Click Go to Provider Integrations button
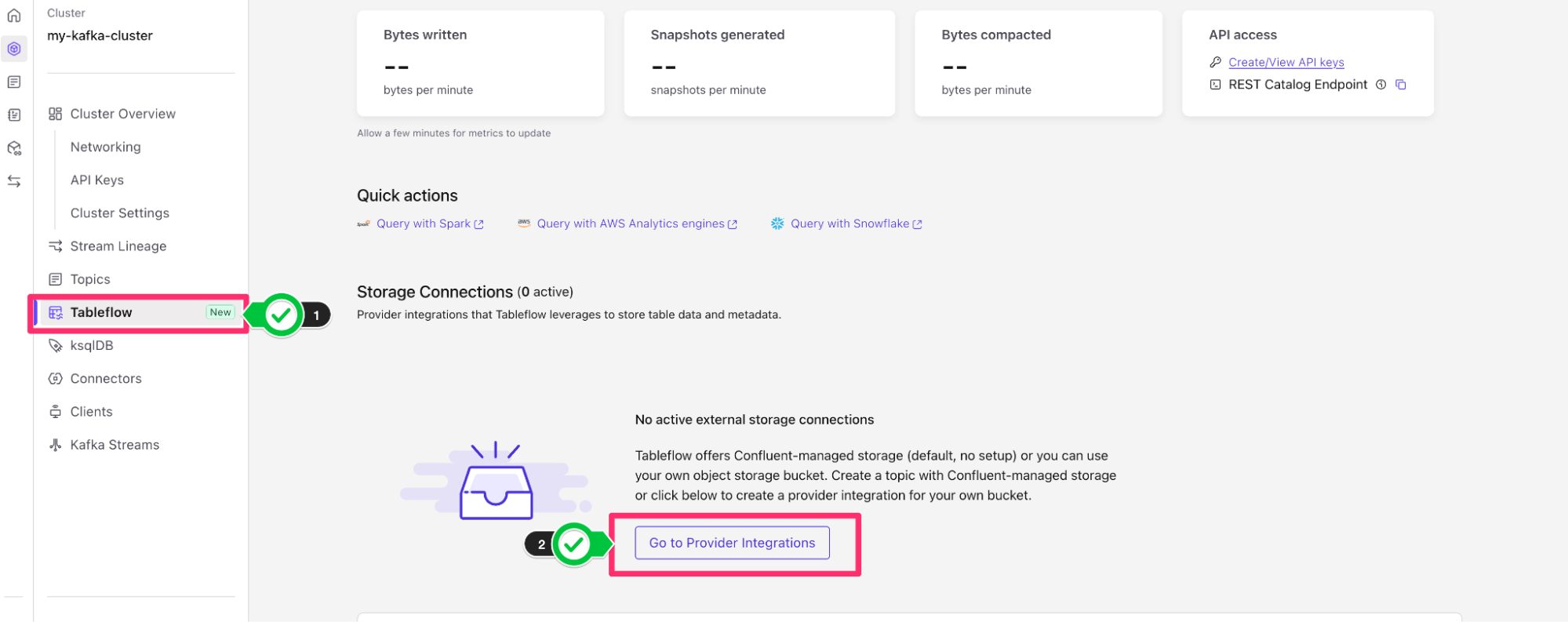 coord(732,543)
